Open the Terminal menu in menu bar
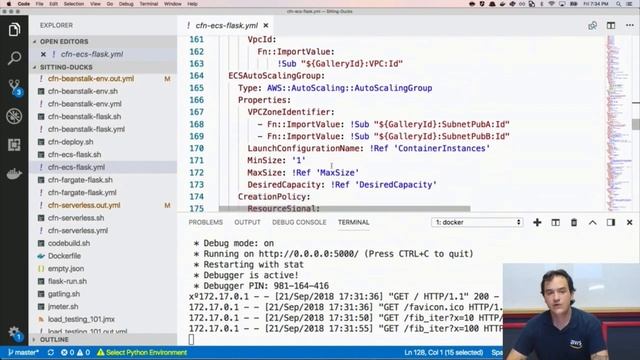 pyautogui.click(x=149, y=4)
